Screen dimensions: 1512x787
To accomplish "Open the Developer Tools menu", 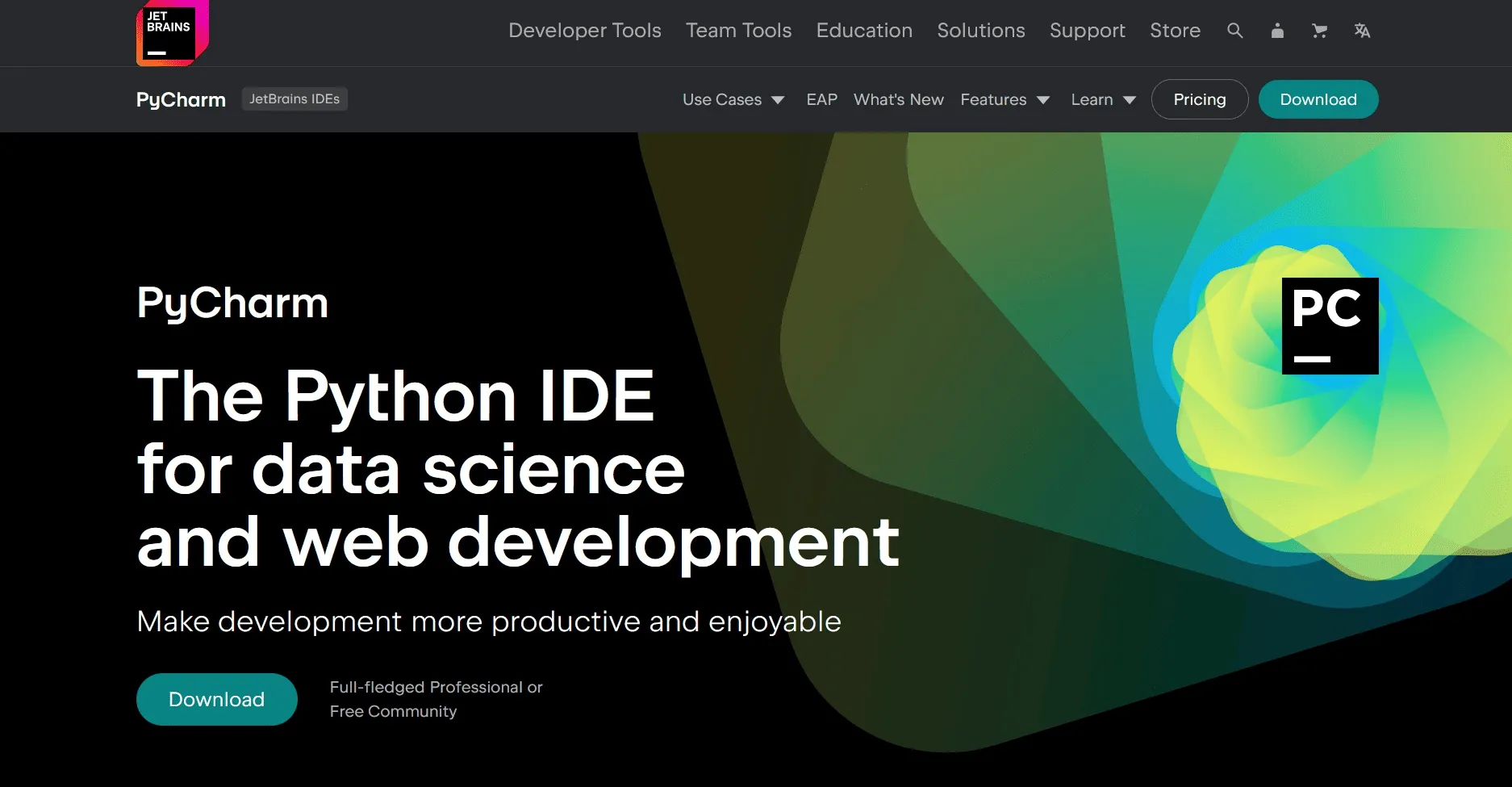I will (x=585, y=31).
